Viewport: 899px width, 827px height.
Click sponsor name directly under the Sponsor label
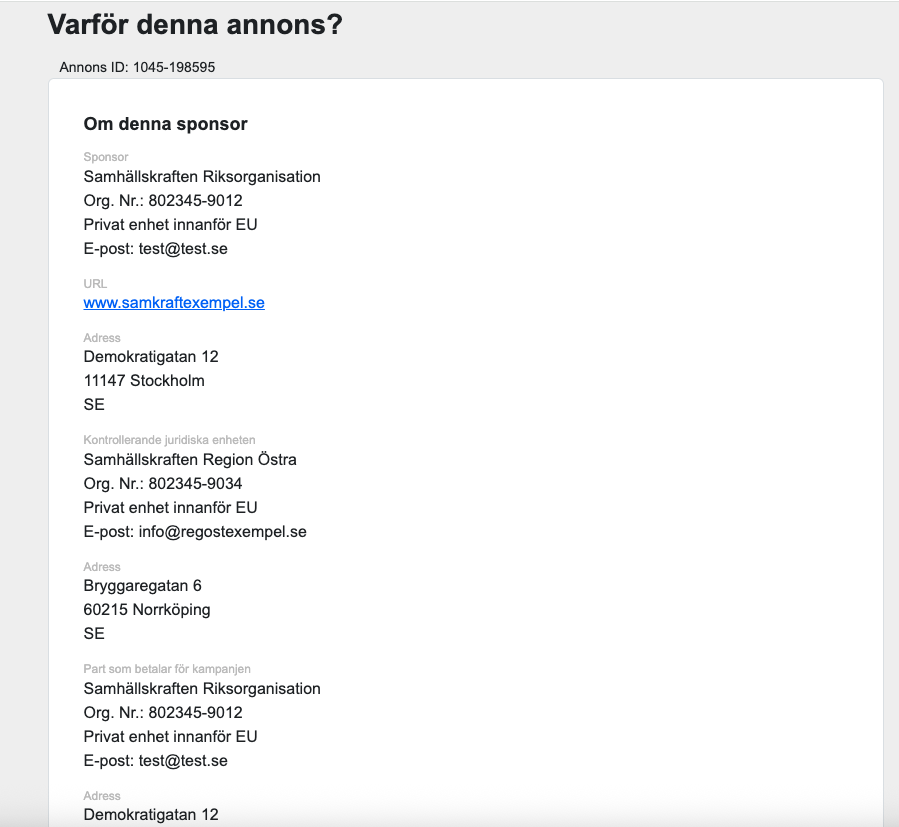click(202, 177)
